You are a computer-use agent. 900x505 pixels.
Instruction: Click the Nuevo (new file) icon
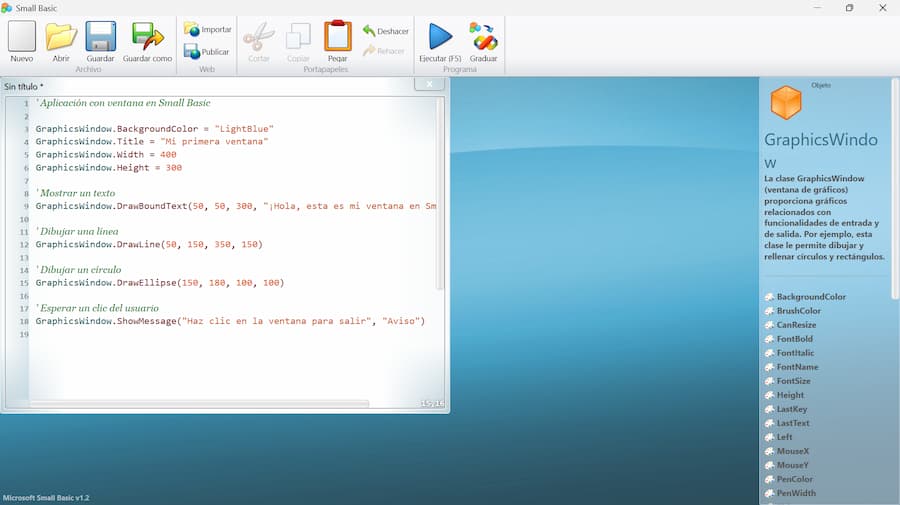22,36
